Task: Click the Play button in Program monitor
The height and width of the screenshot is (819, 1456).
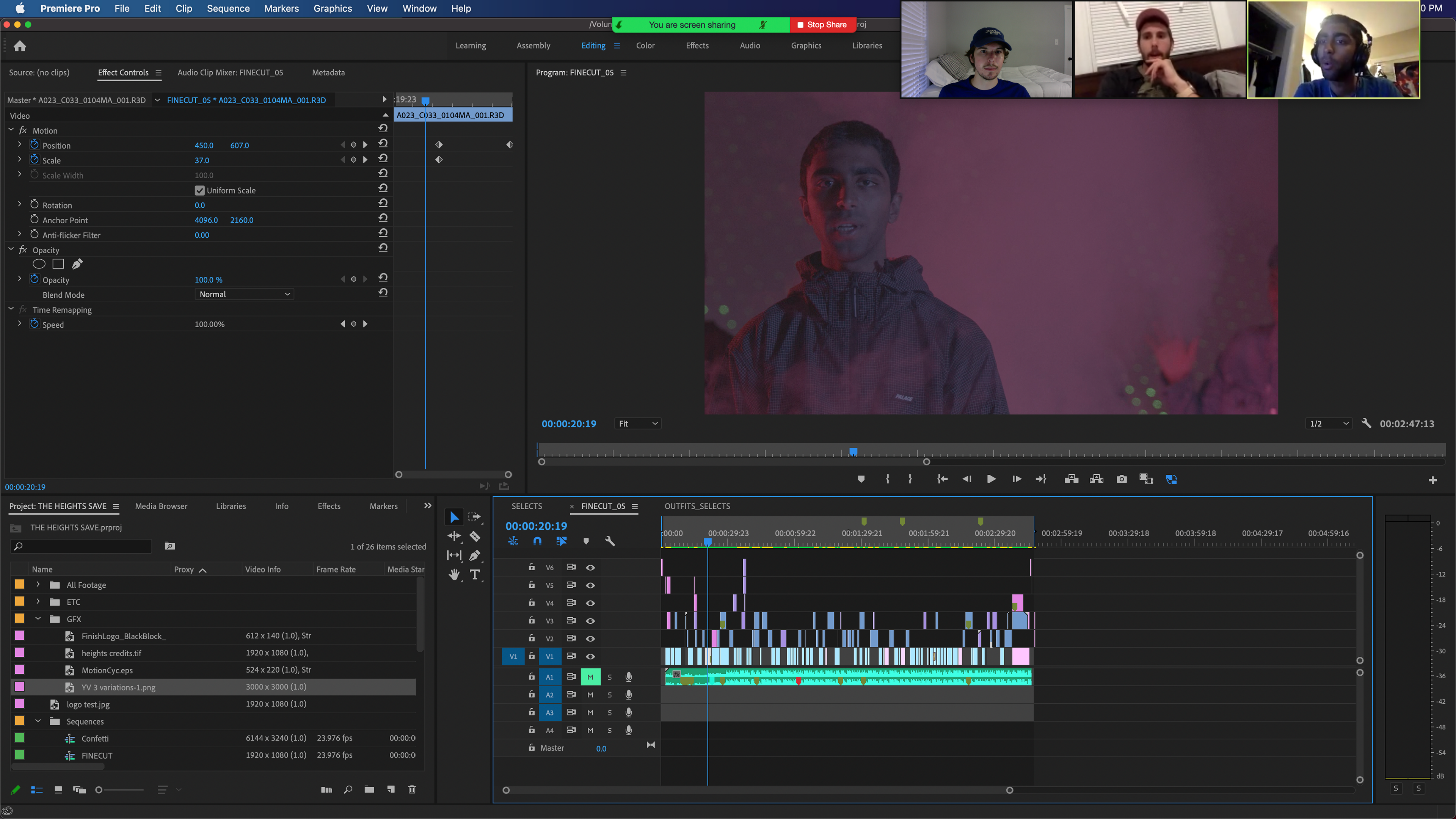Action: click(992, 479)
